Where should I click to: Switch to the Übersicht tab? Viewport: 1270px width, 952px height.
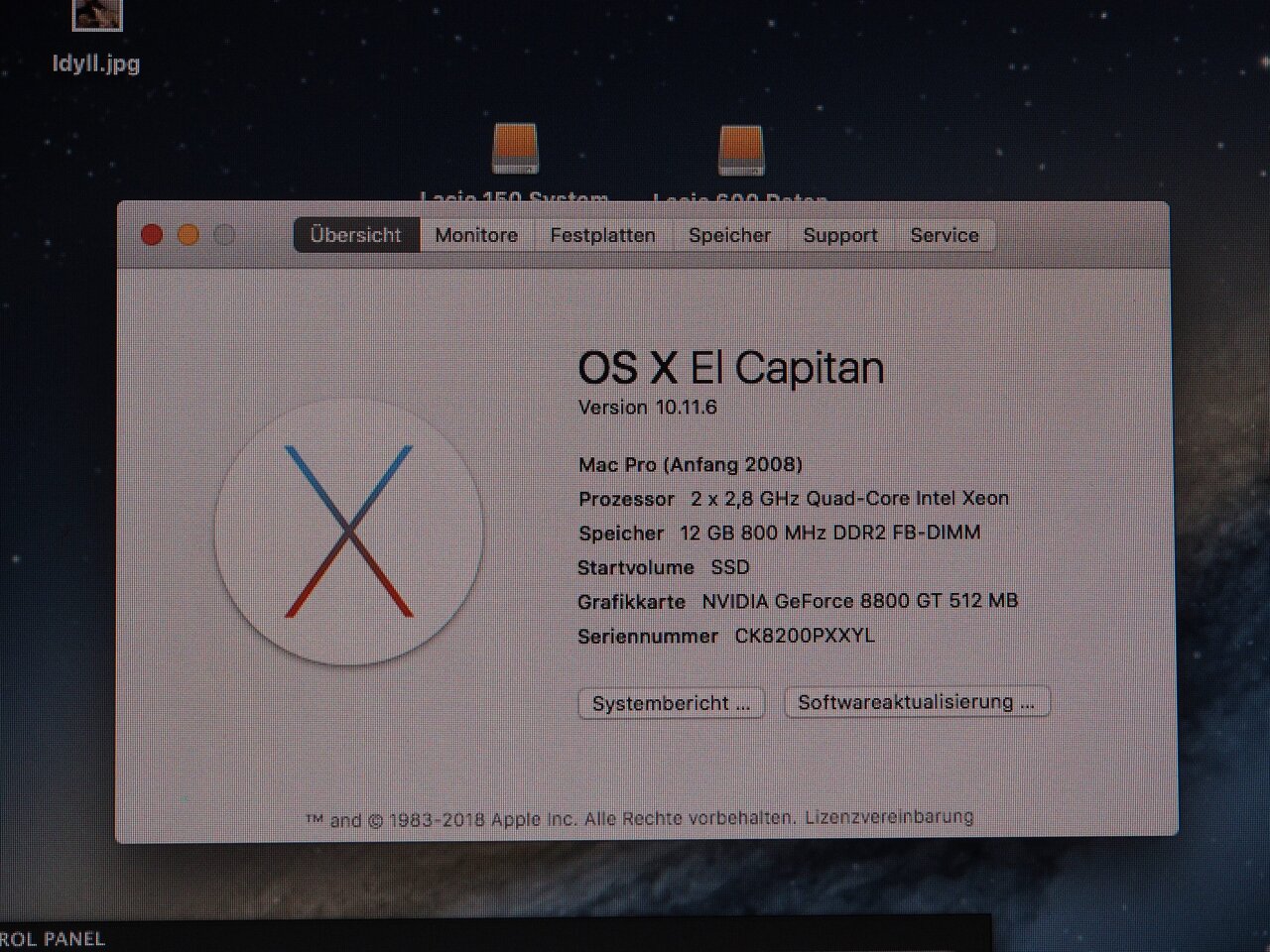coord(356,235)
